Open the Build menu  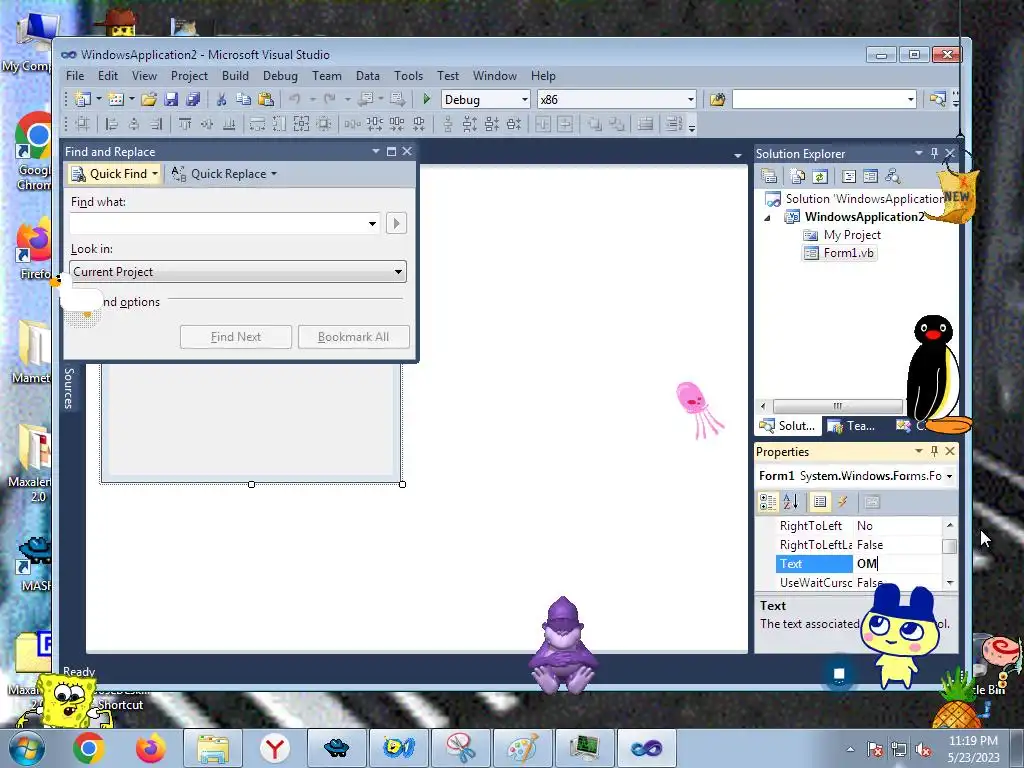point(235,76)
